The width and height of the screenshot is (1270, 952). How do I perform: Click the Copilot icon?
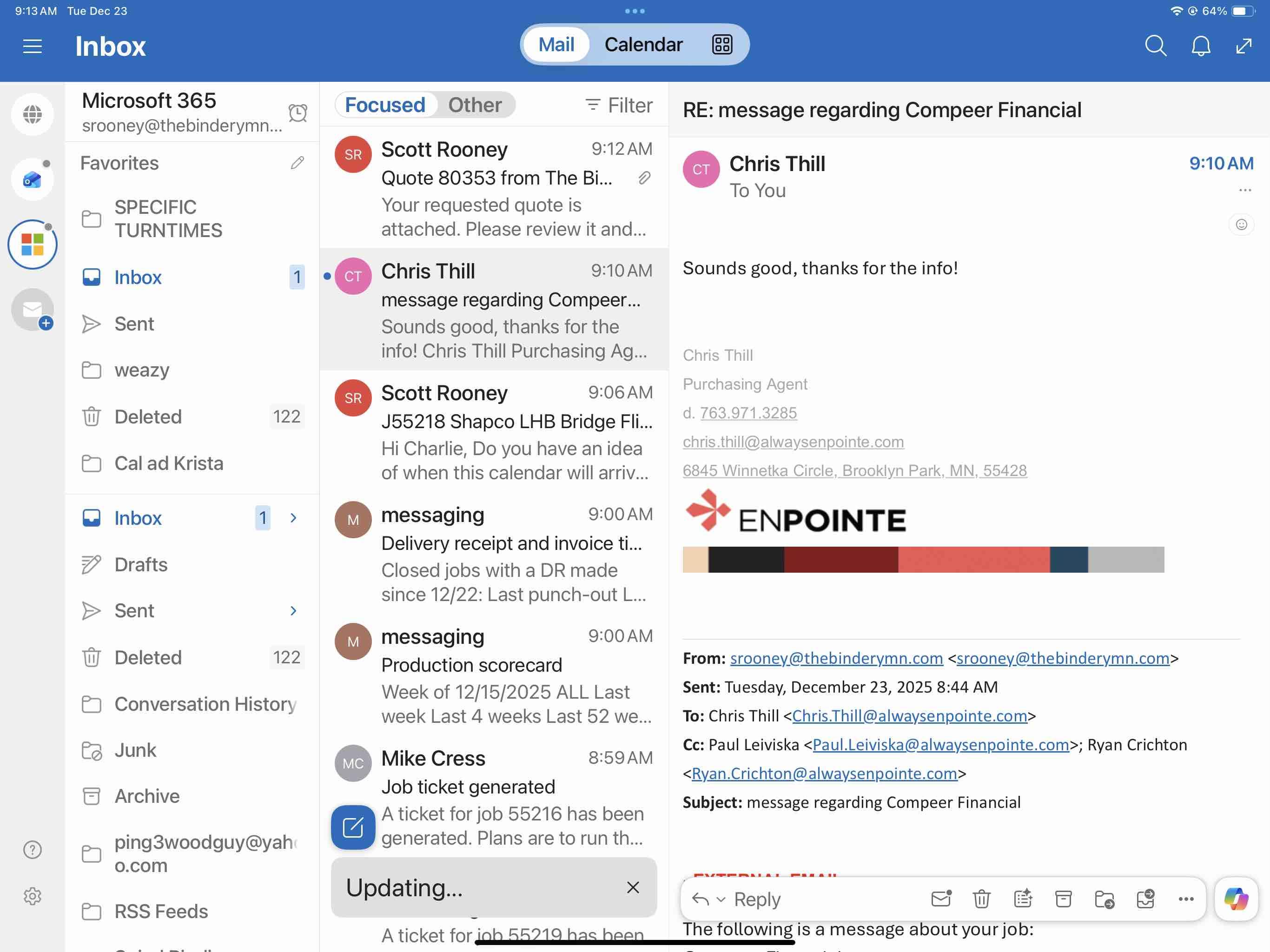[1236, 899]
